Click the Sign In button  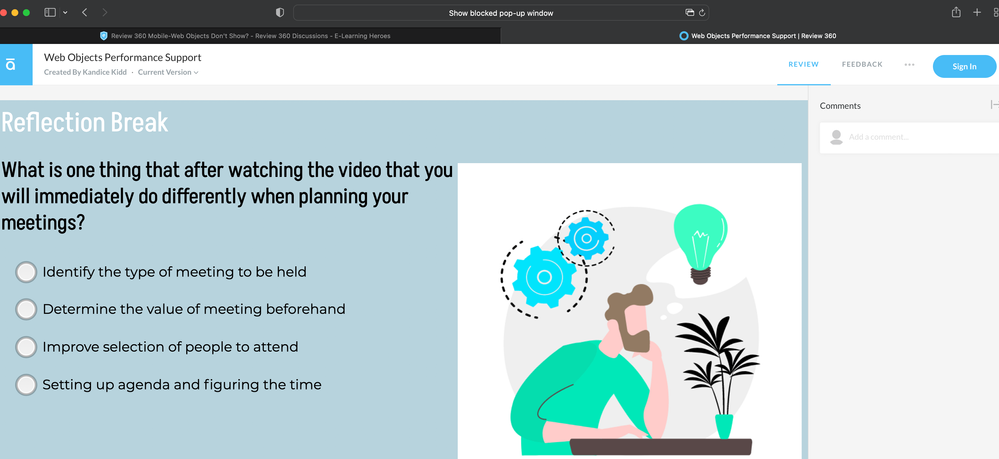(x=964, y=66)
